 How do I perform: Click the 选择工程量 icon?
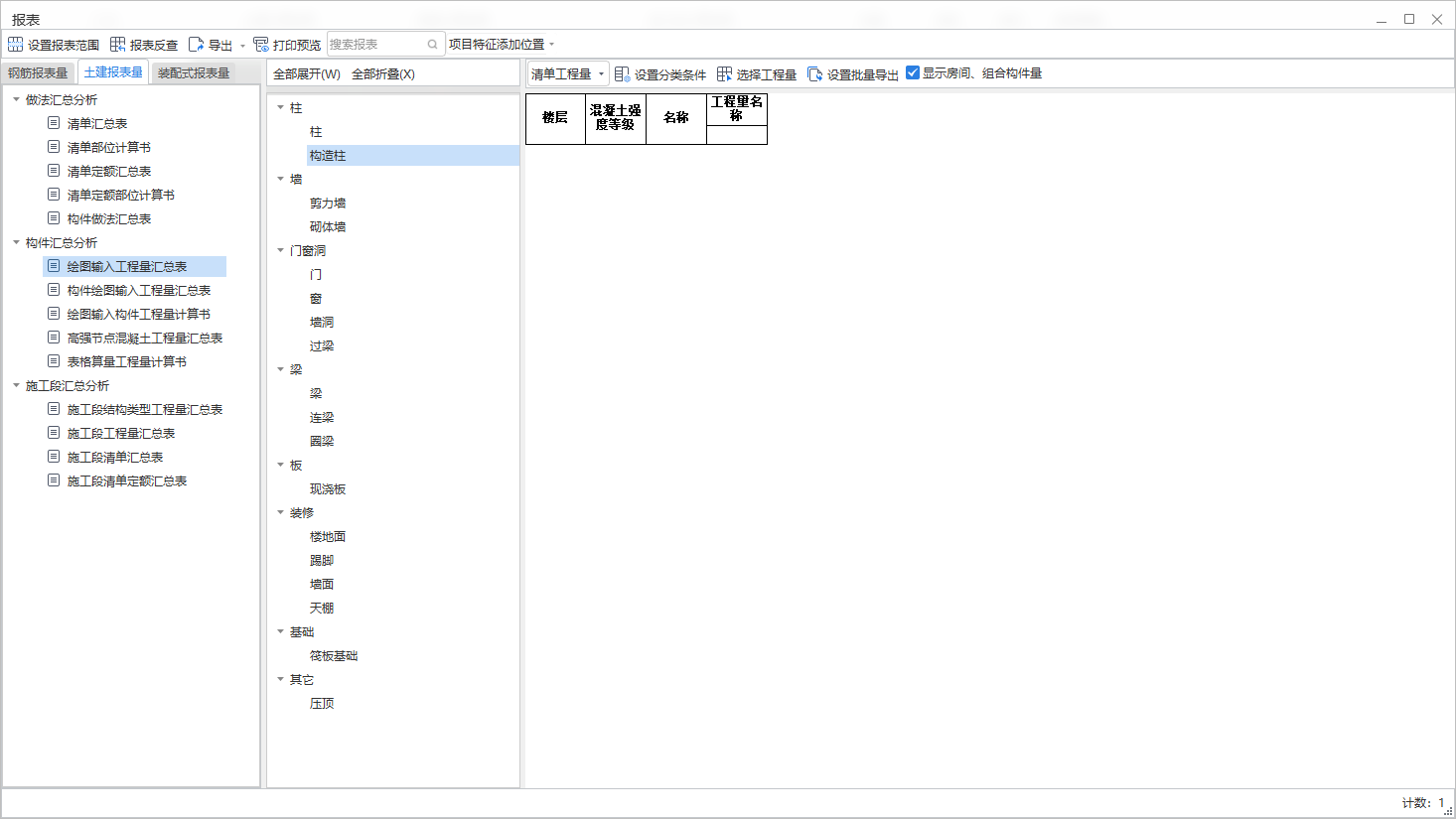[x=724, y=74]
